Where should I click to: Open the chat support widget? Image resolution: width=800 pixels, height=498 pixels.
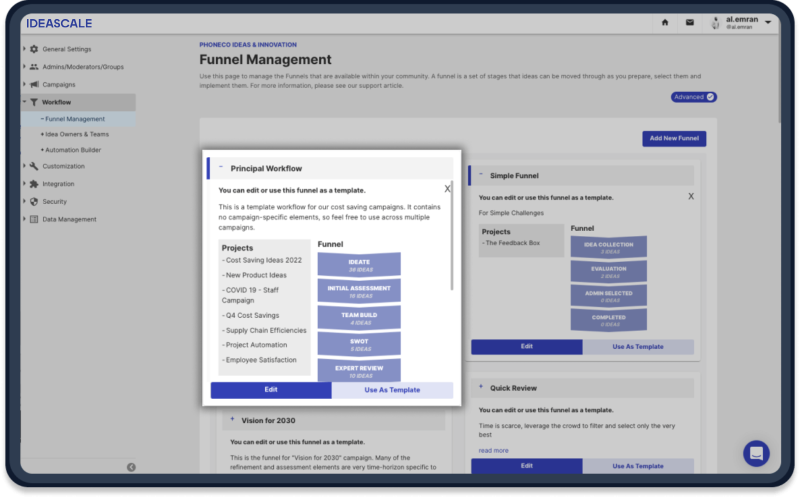coord(756,453)
